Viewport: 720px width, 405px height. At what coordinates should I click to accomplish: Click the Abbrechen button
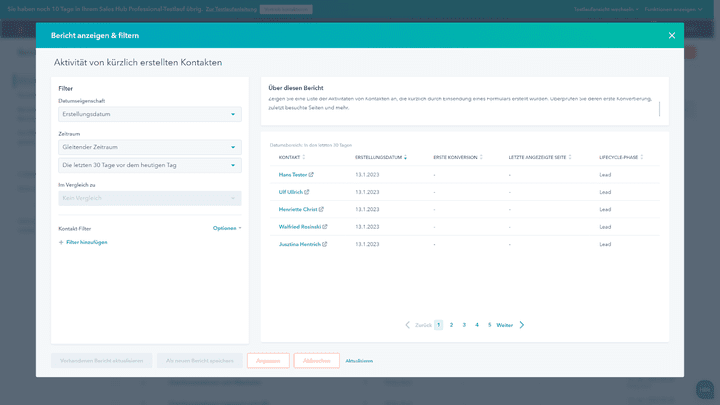(316, 360)
